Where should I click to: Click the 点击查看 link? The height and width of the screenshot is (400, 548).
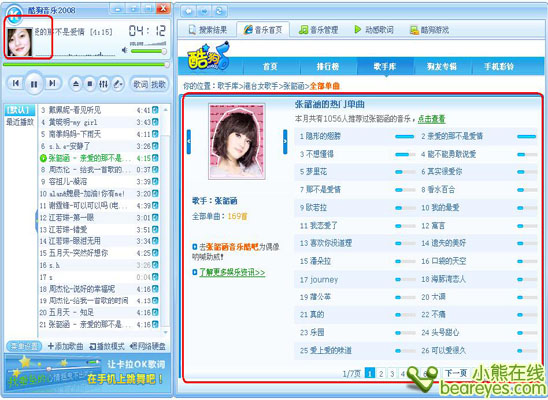(432, 119)
